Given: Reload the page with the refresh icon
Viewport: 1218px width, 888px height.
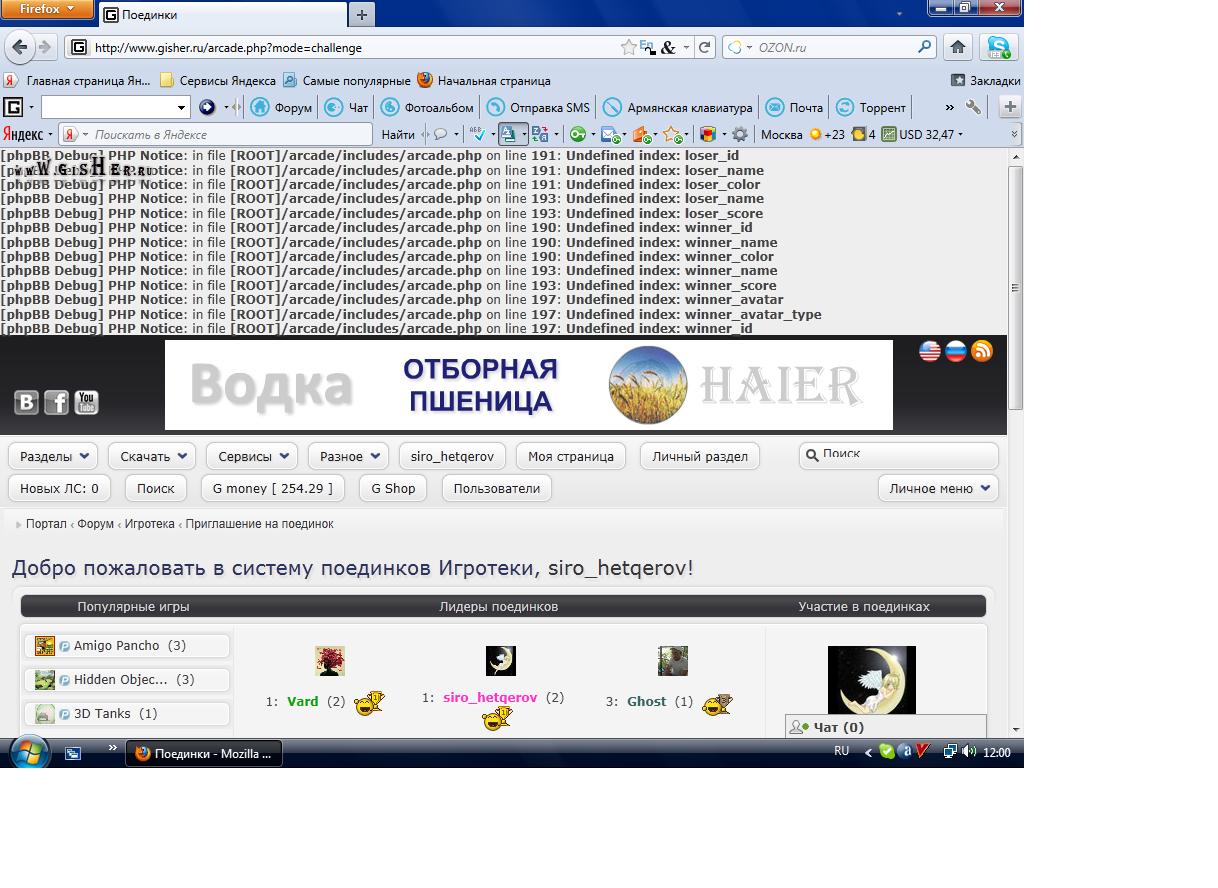Looking at the screenshot, I should [x=705, y=47].
